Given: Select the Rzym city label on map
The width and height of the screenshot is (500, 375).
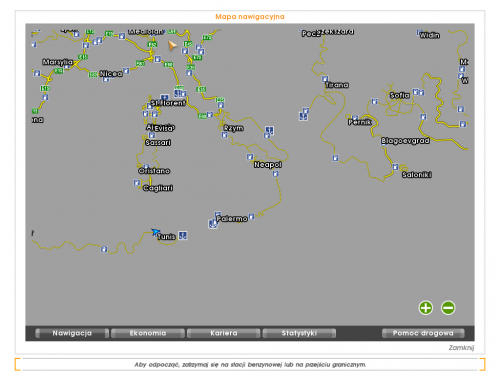Looking at the screenshot, I should pyautogui.click(x=233, y=128).
